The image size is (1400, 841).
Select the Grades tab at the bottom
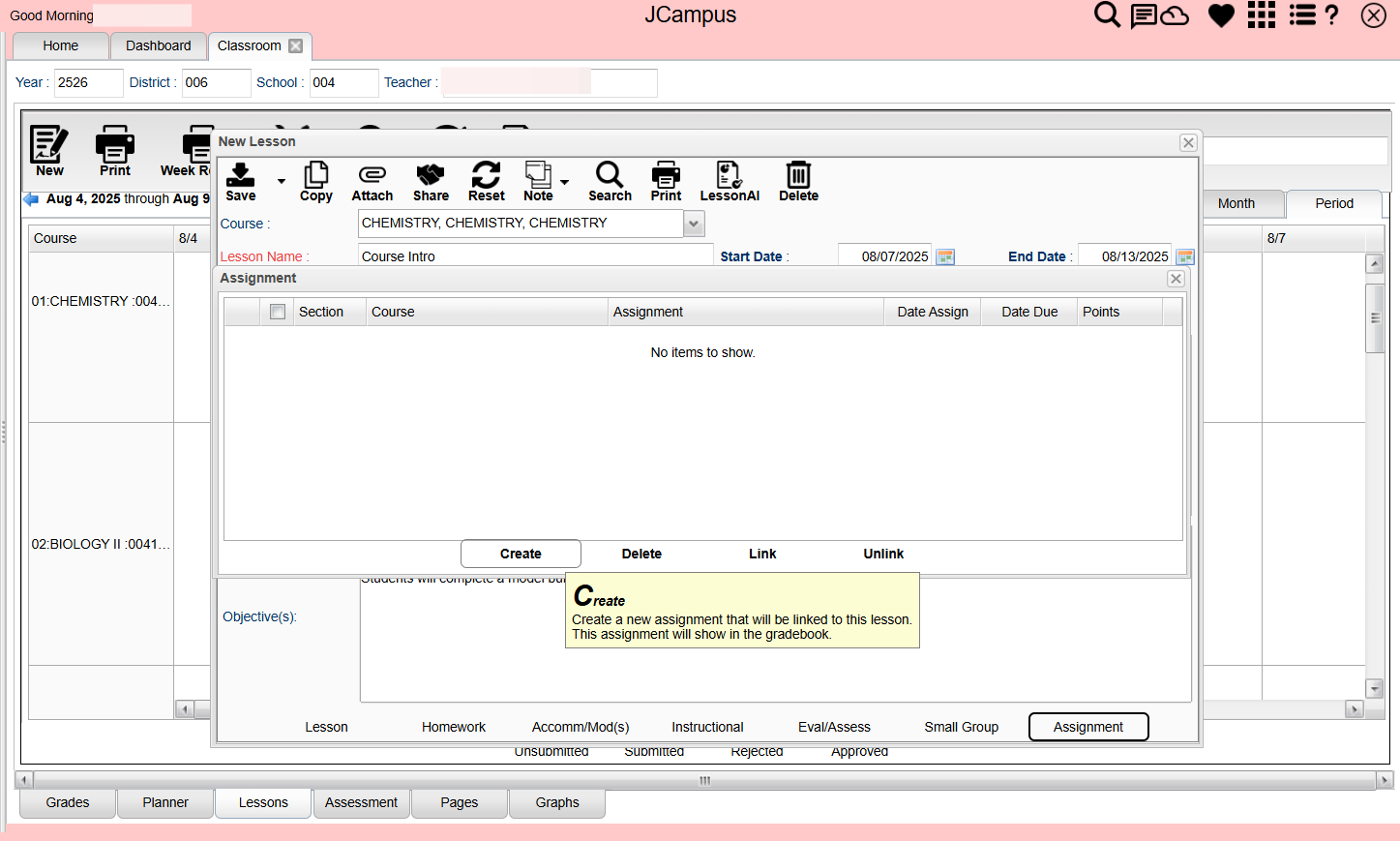pos(68,802)
